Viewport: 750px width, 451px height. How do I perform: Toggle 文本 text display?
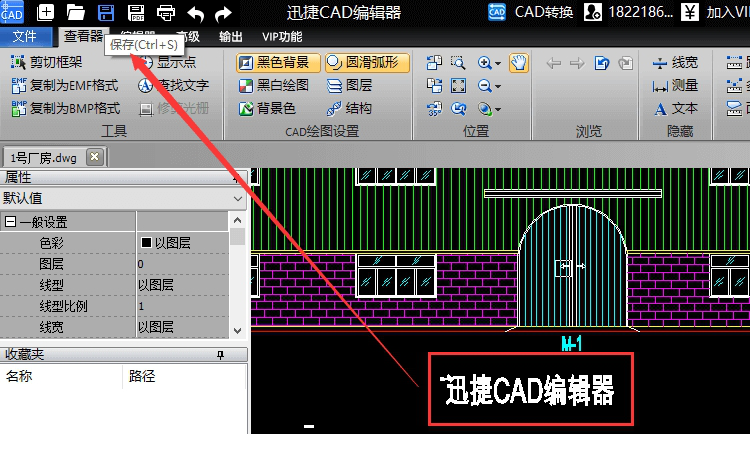tap(675, 108)
